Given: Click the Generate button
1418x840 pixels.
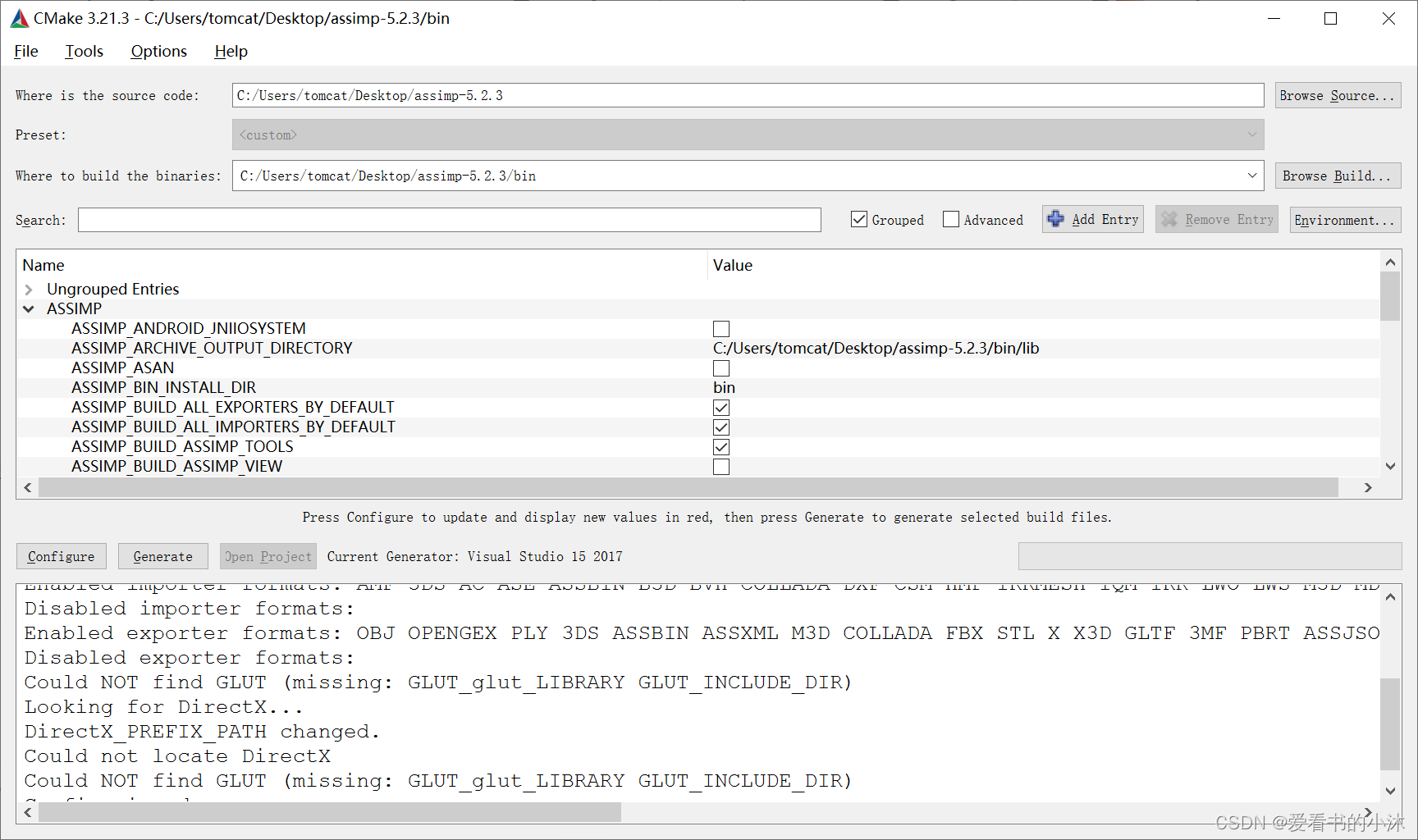Looking at the screenshot, I should tap(162, 555).
